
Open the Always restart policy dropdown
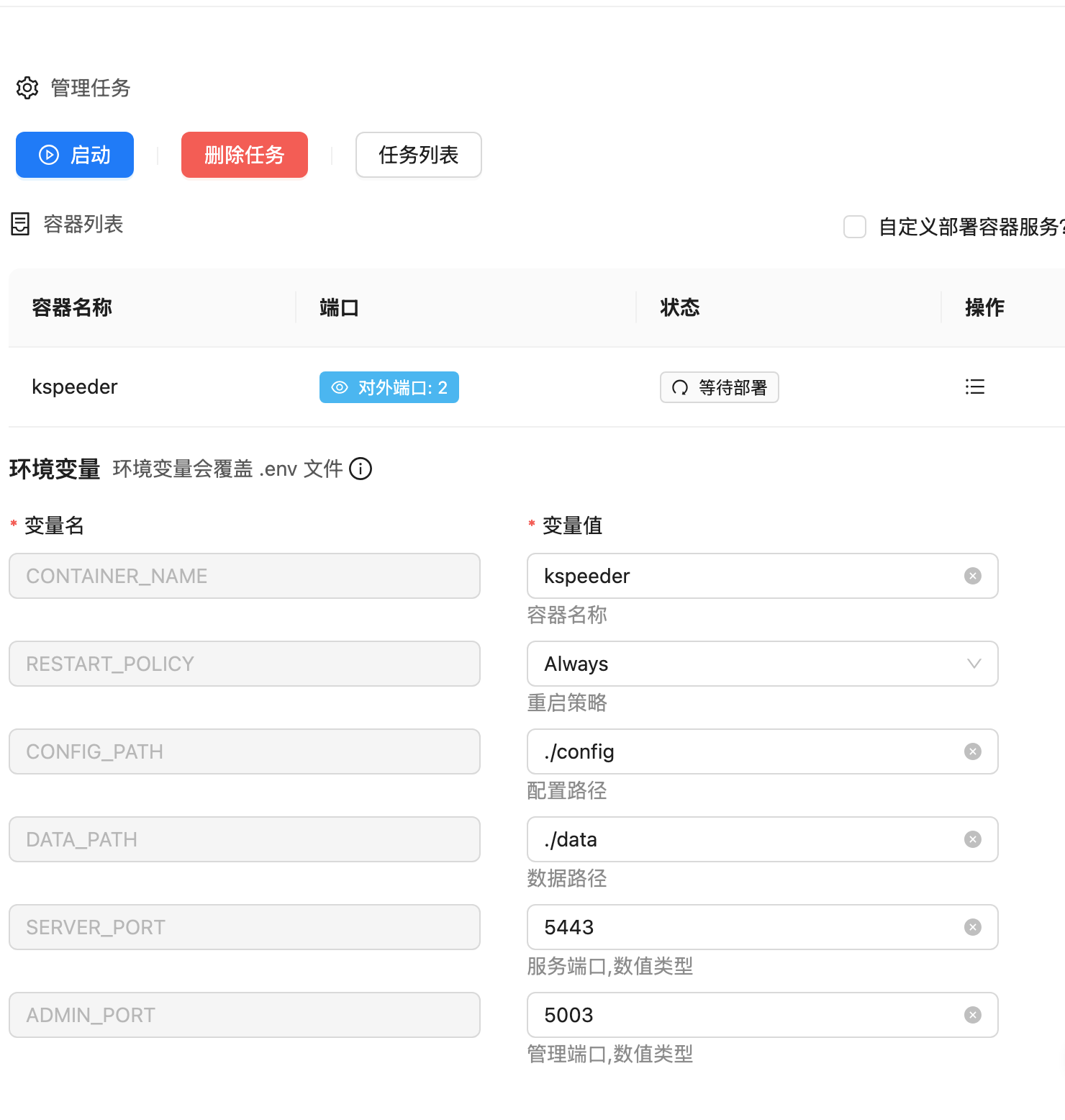tap(763, 664)
